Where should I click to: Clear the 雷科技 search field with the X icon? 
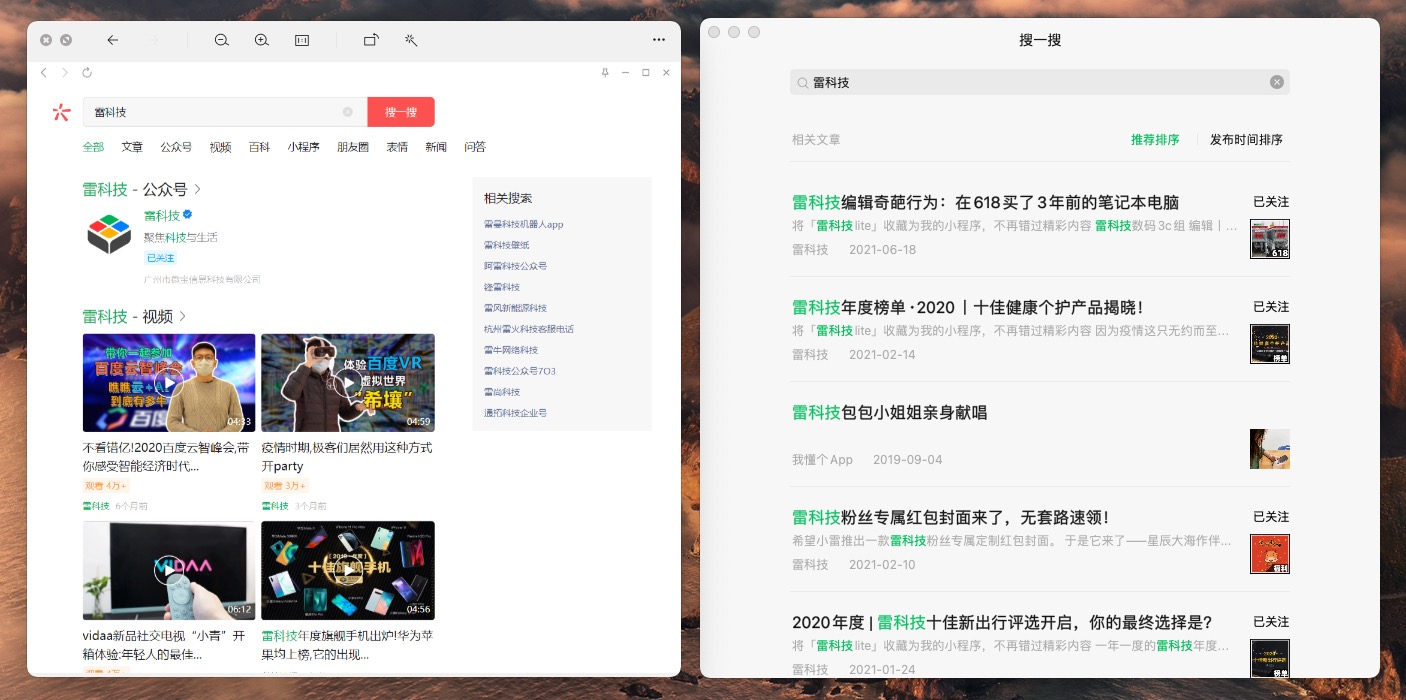click(1276, 82)
